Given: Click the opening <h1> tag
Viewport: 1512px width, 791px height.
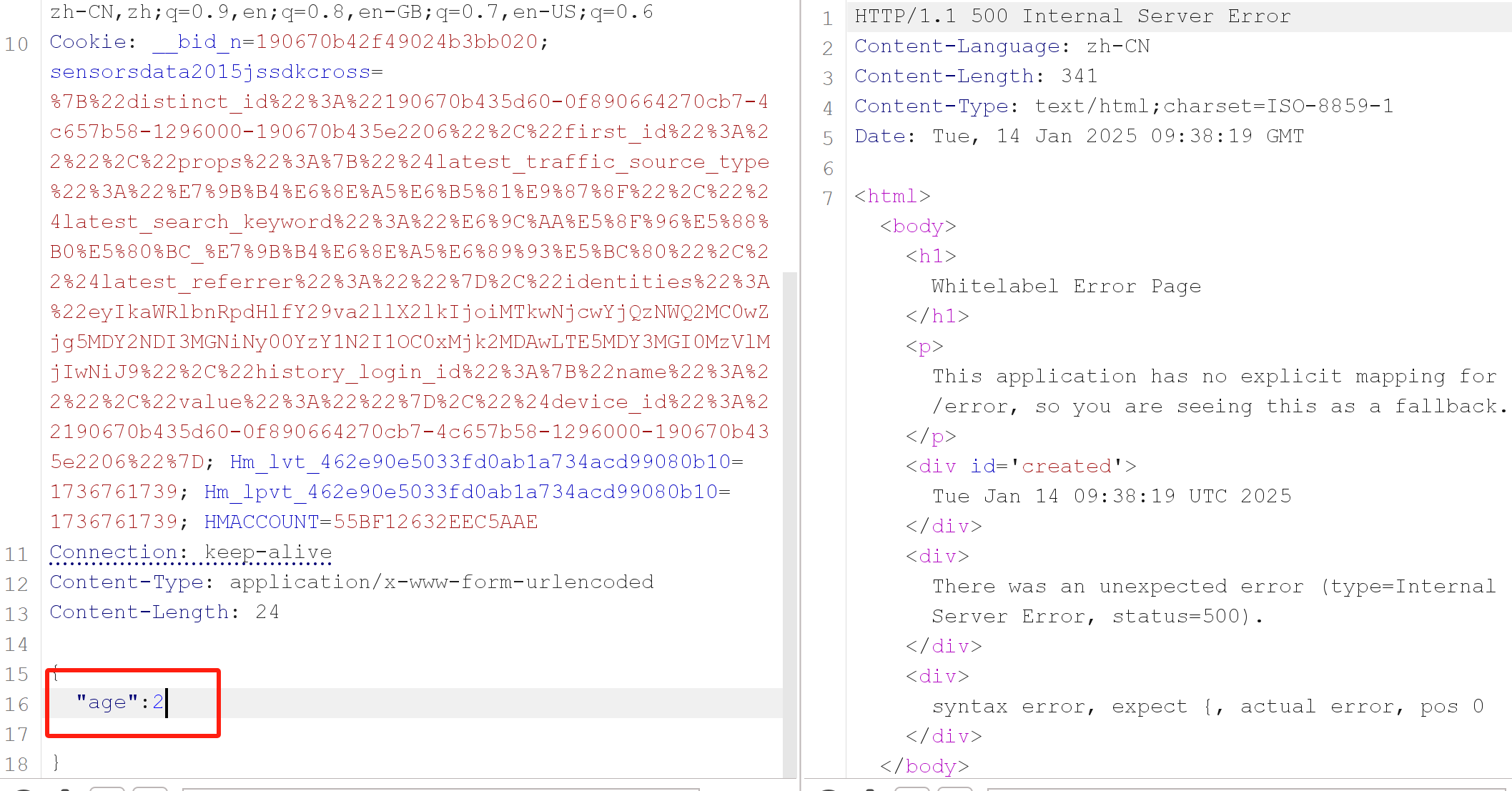Looking at the screenshot, I should [x=931, y=257].
